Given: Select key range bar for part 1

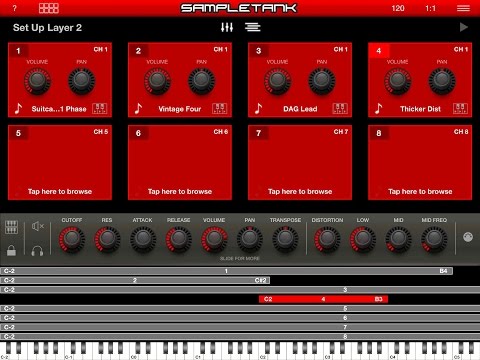Looking at the screenshot, I should point(226,271).
